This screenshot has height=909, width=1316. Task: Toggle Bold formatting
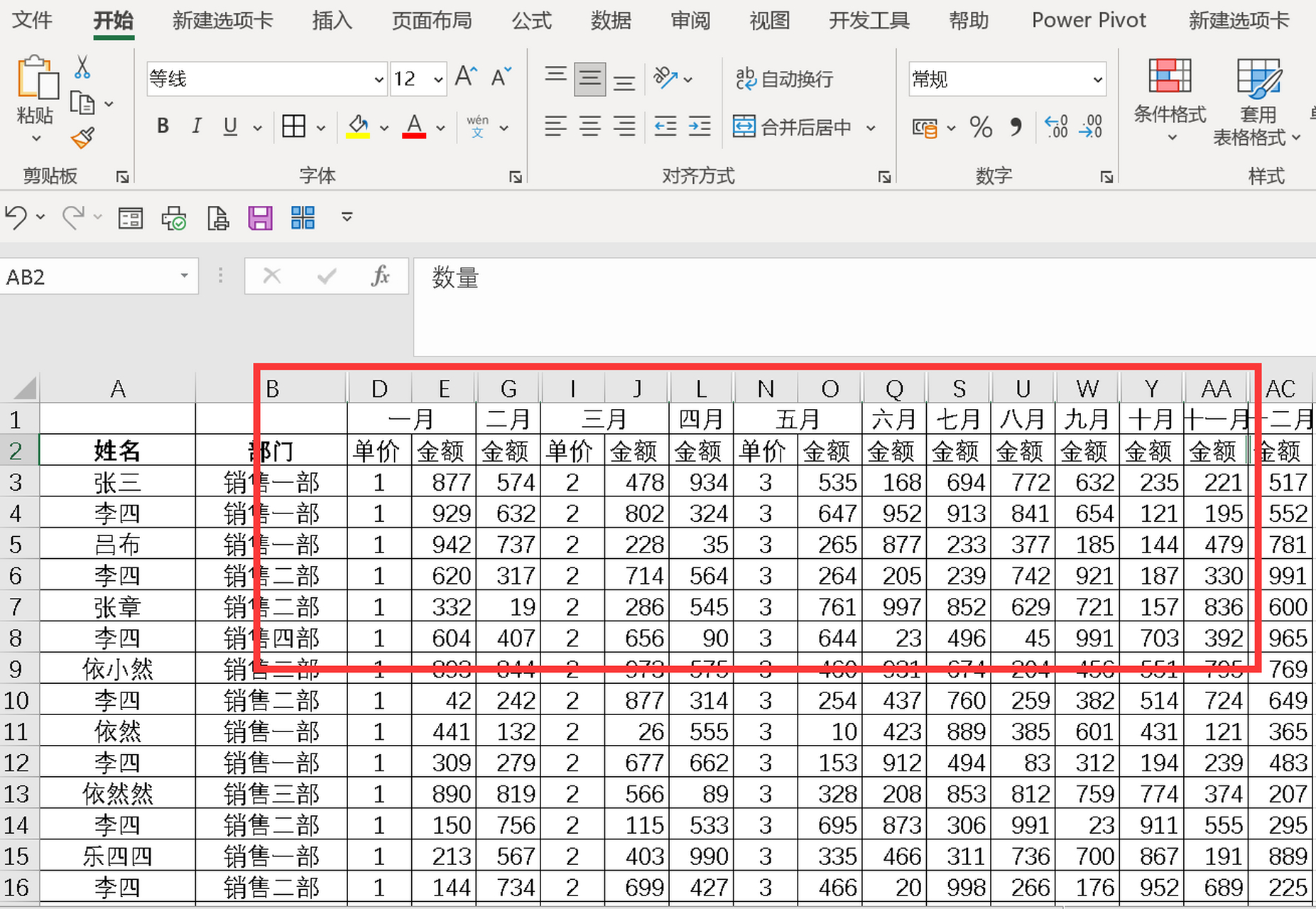163,127
